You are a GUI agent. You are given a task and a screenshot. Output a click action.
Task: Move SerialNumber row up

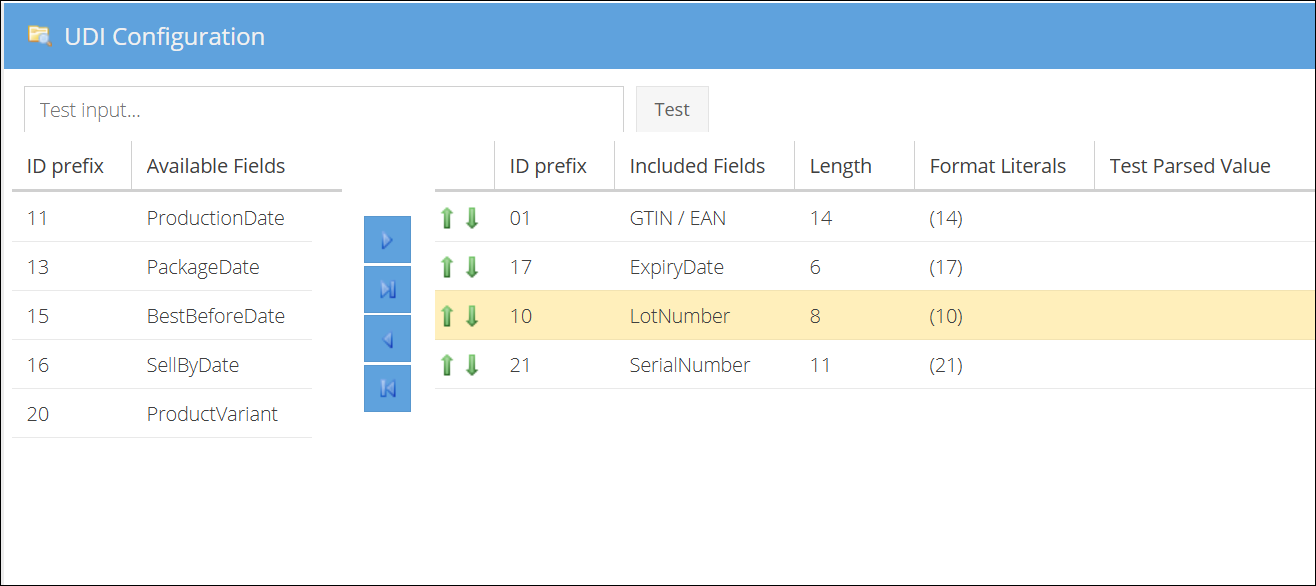coord(447,365)
